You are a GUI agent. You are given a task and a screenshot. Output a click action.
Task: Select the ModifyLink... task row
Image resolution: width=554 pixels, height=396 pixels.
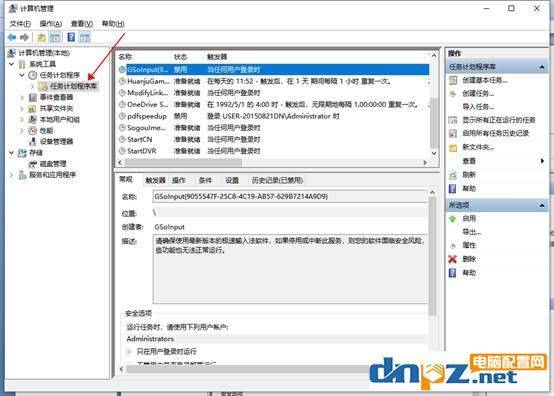[x=273, y=93]
